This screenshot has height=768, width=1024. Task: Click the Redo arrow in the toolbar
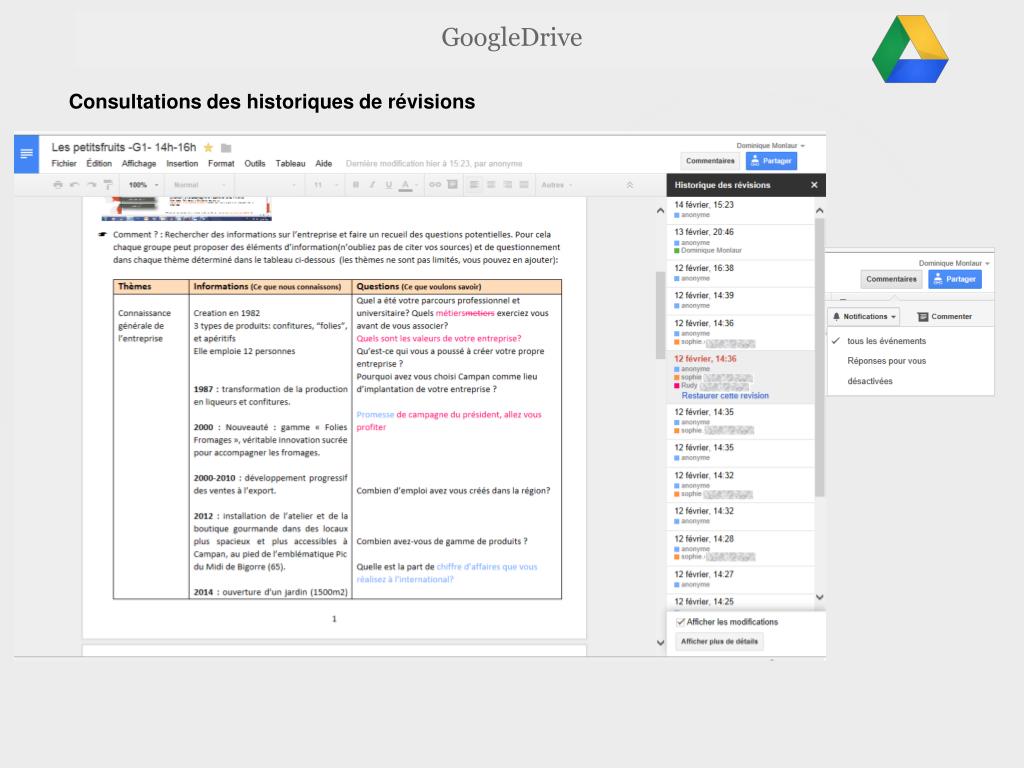pyautogui.click(x=91, y=185)
